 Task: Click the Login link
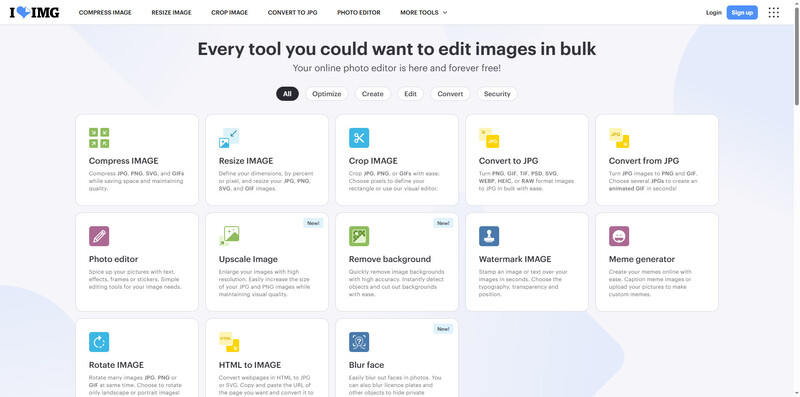point(713,13)
